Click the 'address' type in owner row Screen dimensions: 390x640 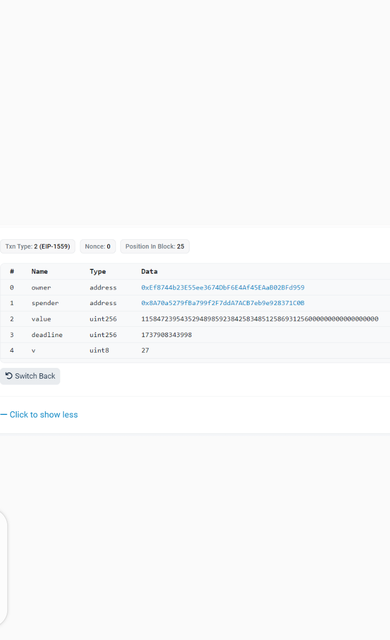point(103,287)
